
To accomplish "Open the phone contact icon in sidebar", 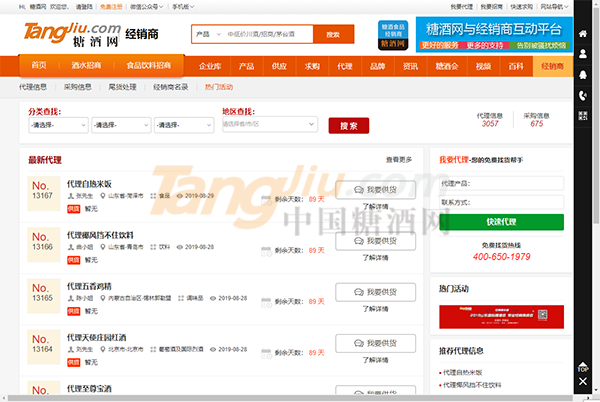I will 582,95.
